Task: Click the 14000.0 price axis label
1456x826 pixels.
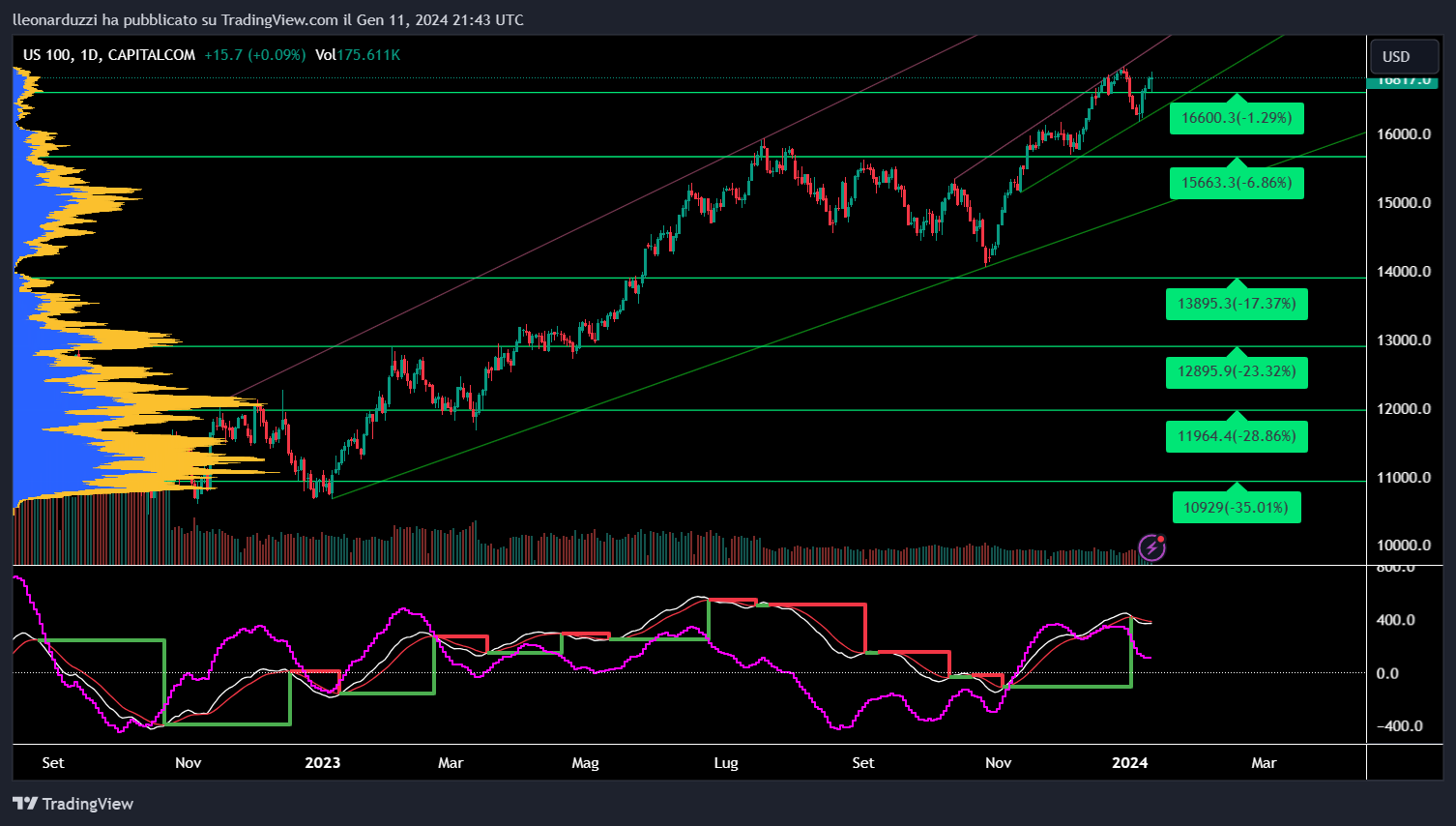Action: pos(1404,272)
